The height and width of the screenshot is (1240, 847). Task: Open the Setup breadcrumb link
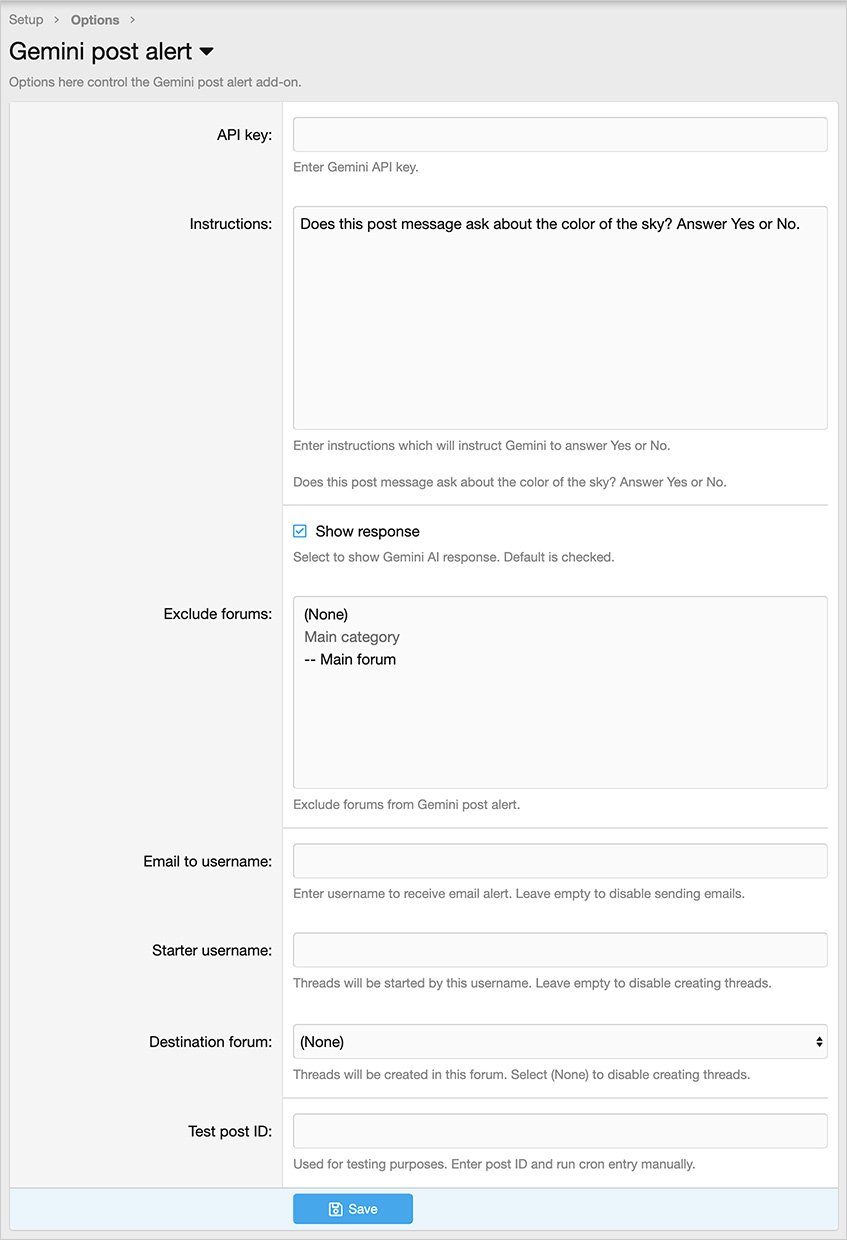point(26,20)
